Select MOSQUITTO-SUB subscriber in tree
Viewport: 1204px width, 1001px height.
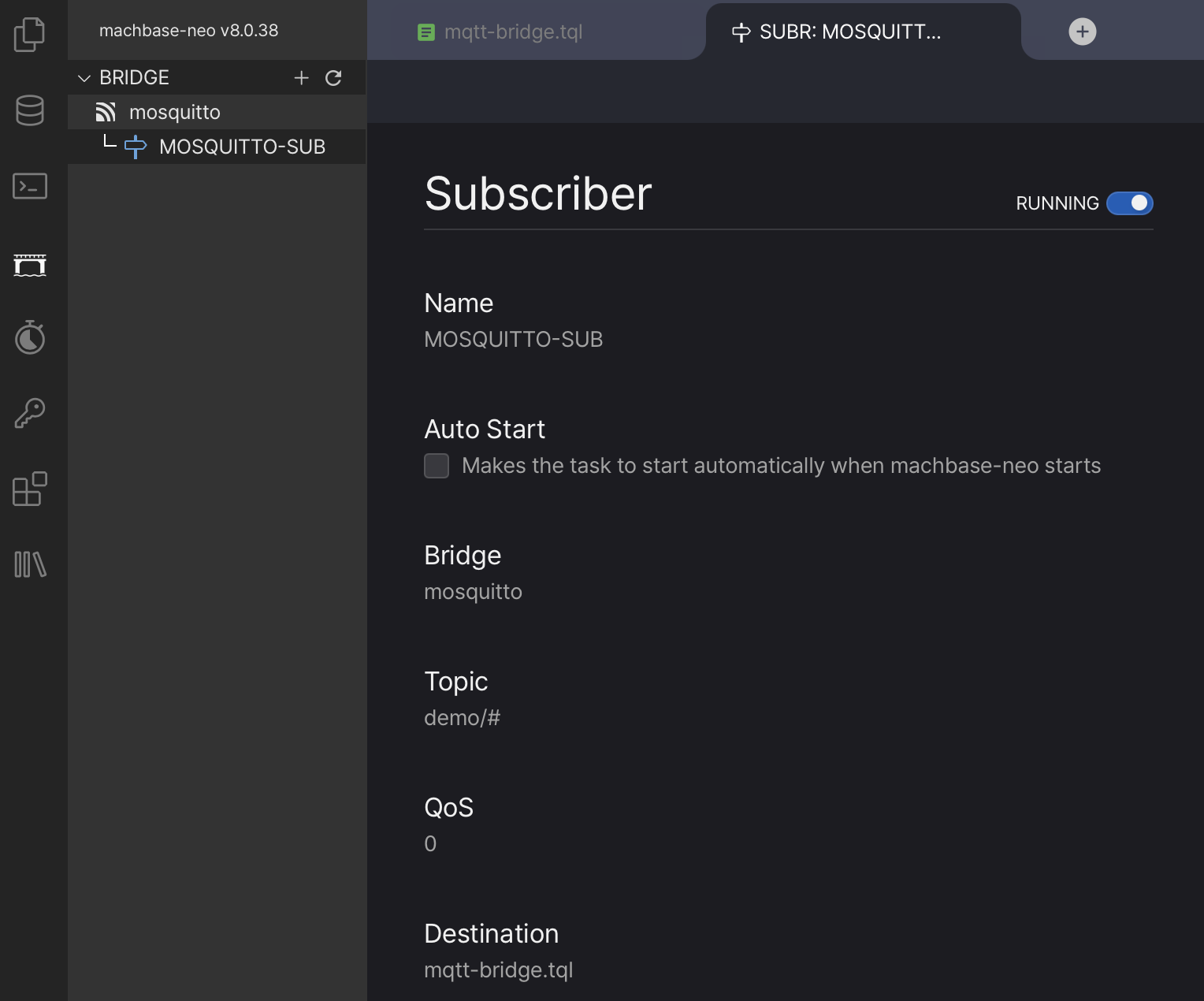241,147
